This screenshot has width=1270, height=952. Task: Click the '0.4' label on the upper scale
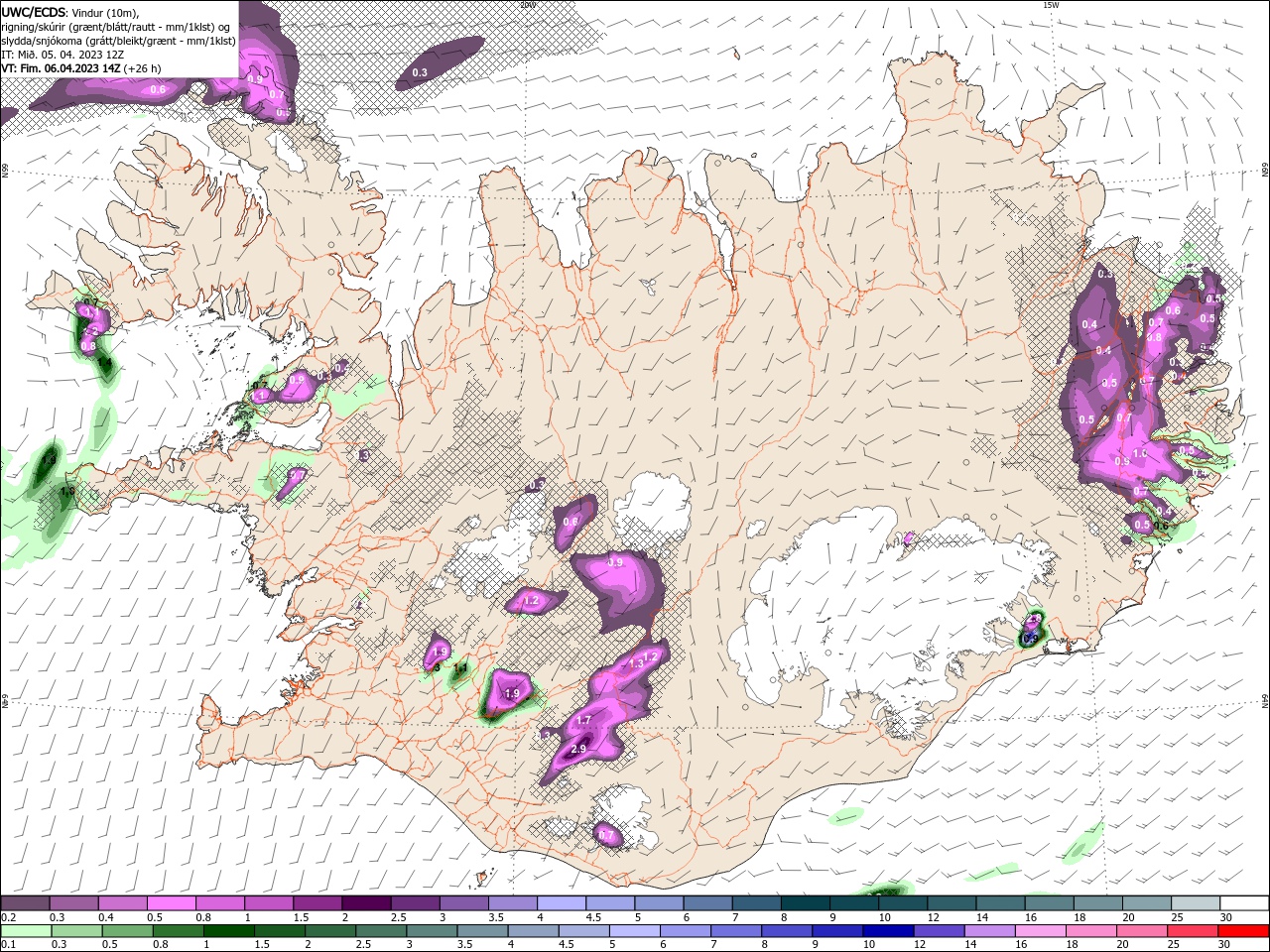click(x=106, y=917)
